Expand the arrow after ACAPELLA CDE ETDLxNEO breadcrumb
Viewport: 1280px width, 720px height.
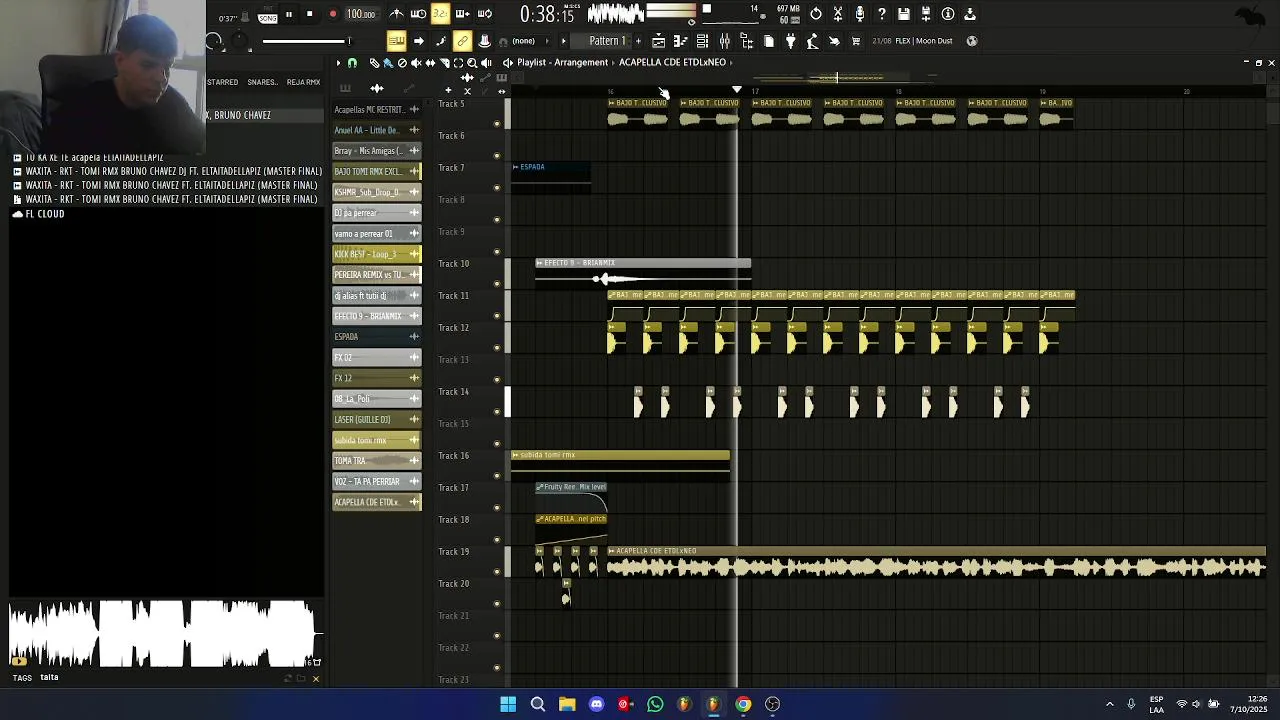[731, 62]
